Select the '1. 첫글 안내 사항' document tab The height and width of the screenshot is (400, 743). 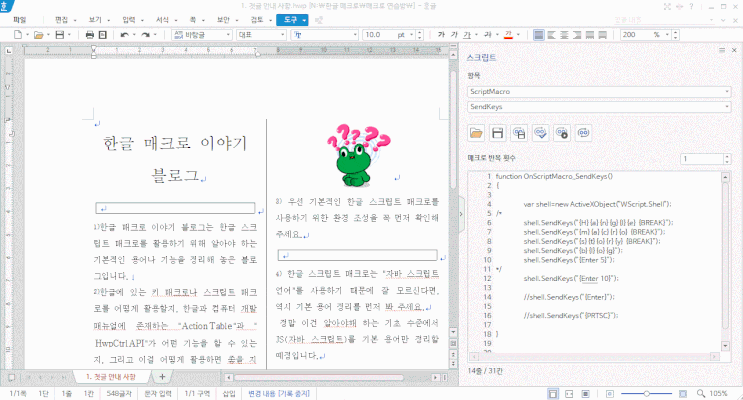point(111,377)
